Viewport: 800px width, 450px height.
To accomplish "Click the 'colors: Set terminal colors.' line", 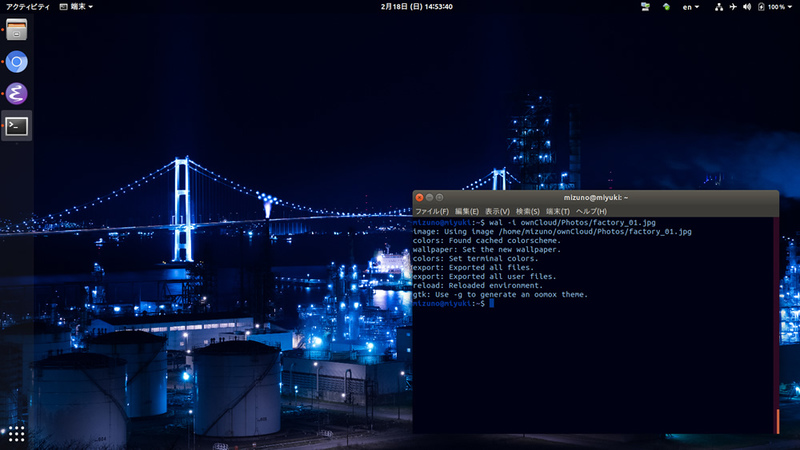I will [475, 259].
